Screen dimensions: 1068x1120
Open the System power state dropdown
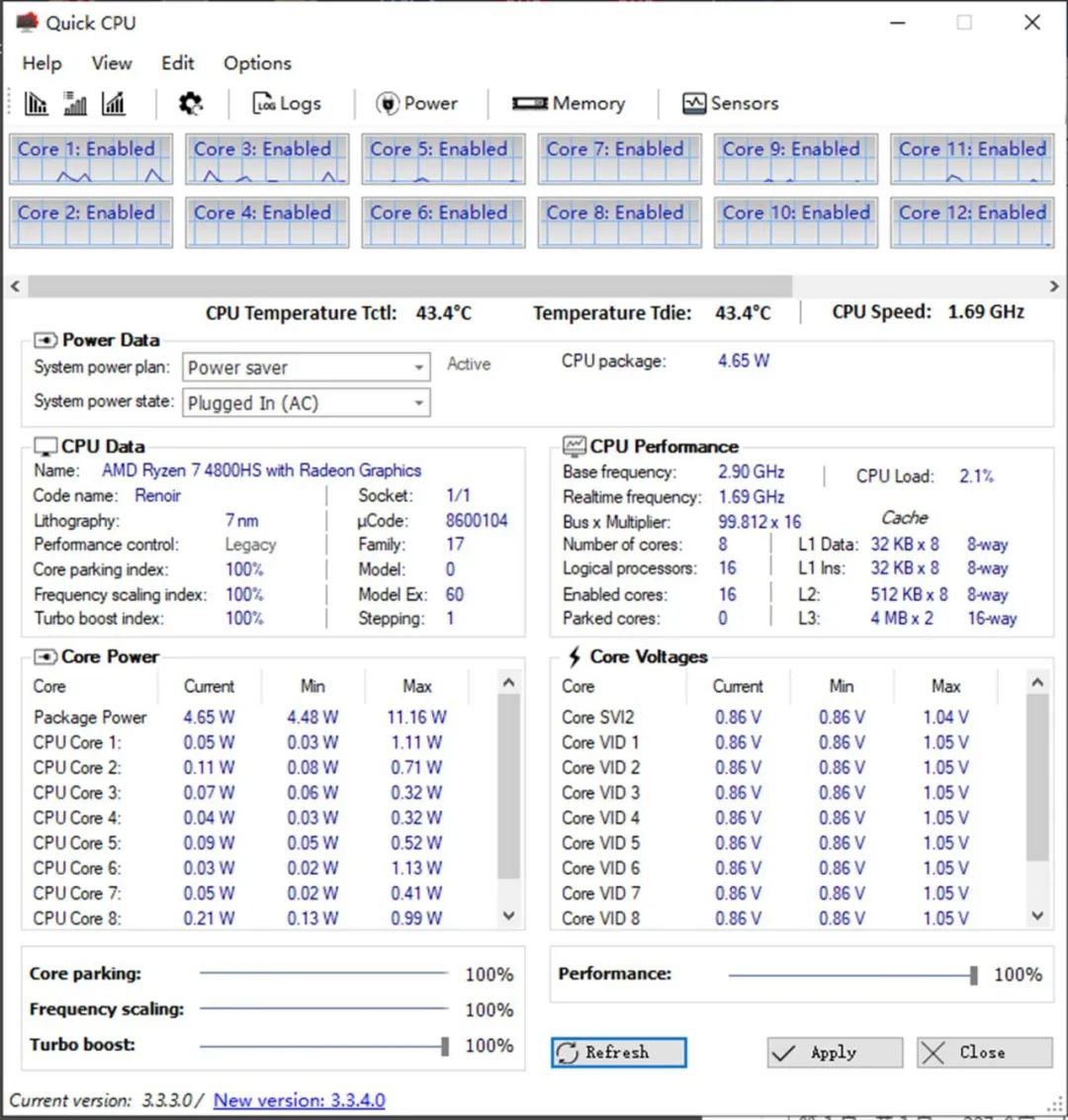[x=307, y=403]
